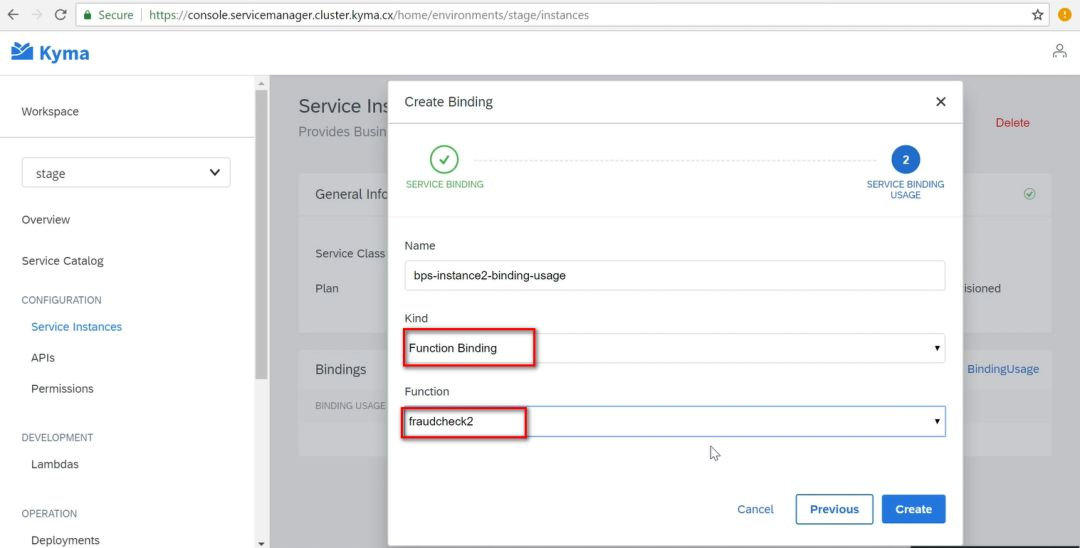Expand the stage environment selector
The width and height of the screenshot is (1080, 548).
tap(126, 173)
